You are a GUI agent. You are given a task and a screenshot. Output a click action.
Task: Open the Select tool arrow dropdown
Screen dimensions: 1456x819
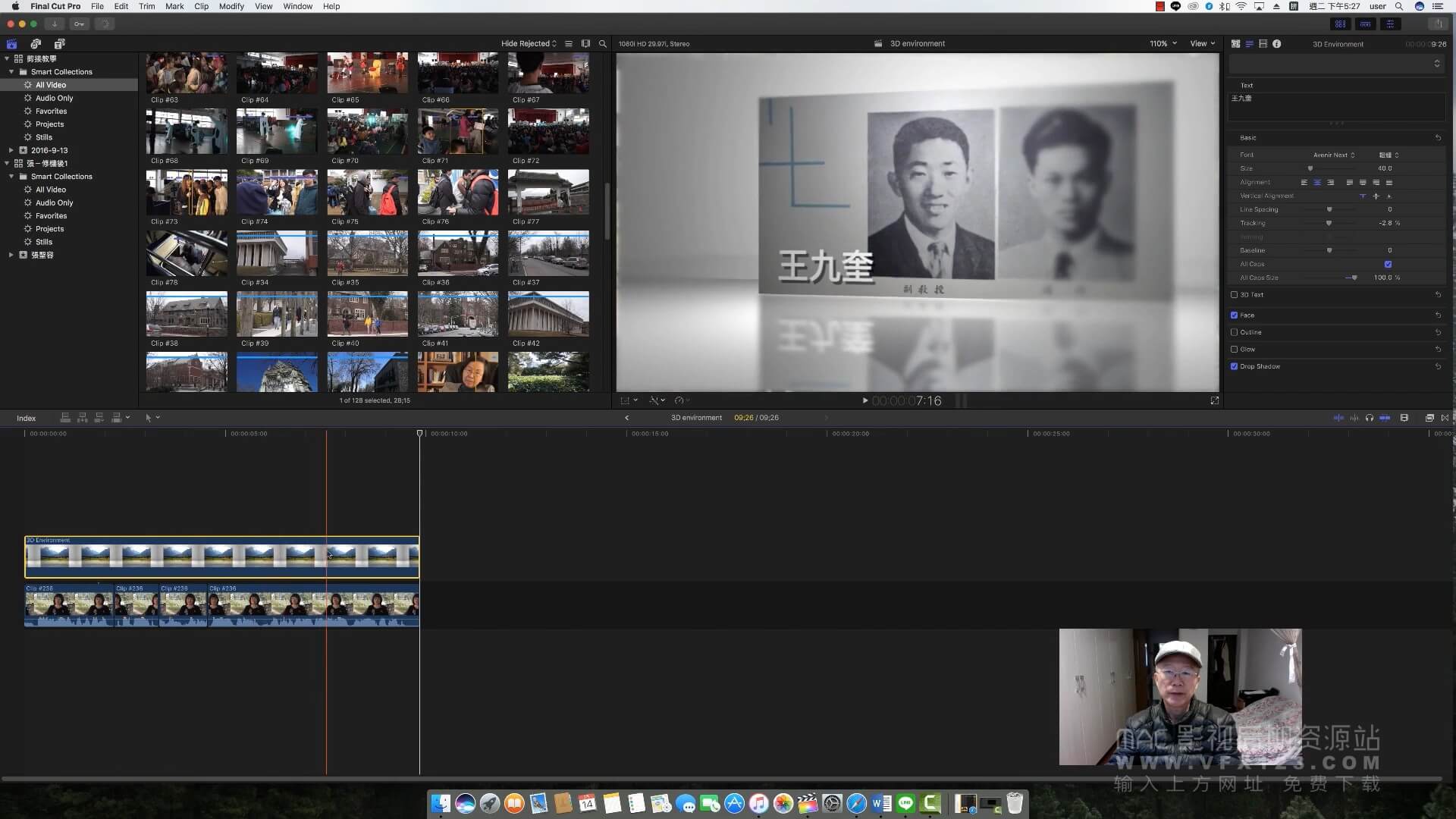152,418
